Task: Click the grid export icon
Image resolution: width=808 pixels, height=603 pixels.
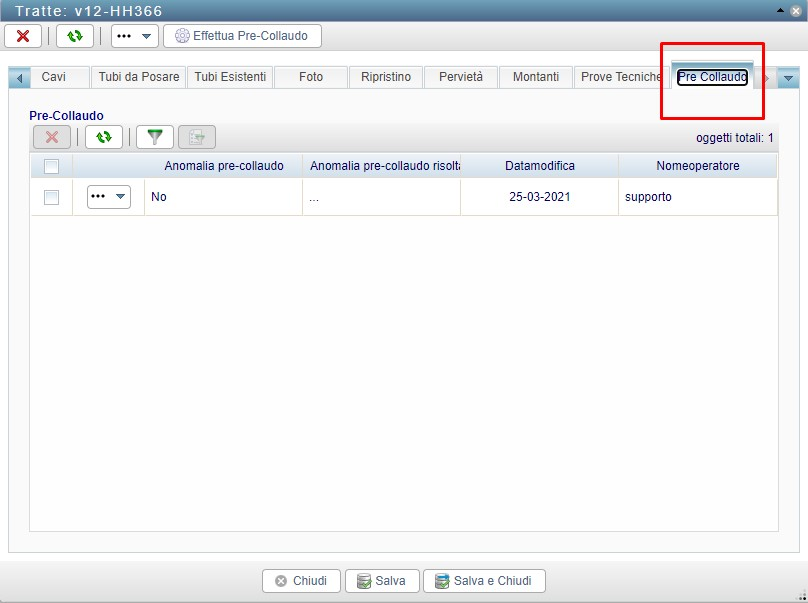Action: point(197,137)
